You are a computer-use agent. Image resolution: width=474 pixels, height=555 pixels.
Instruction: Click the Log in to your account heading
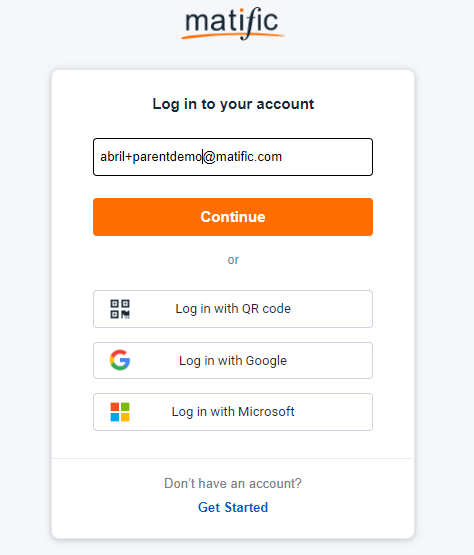233,104
